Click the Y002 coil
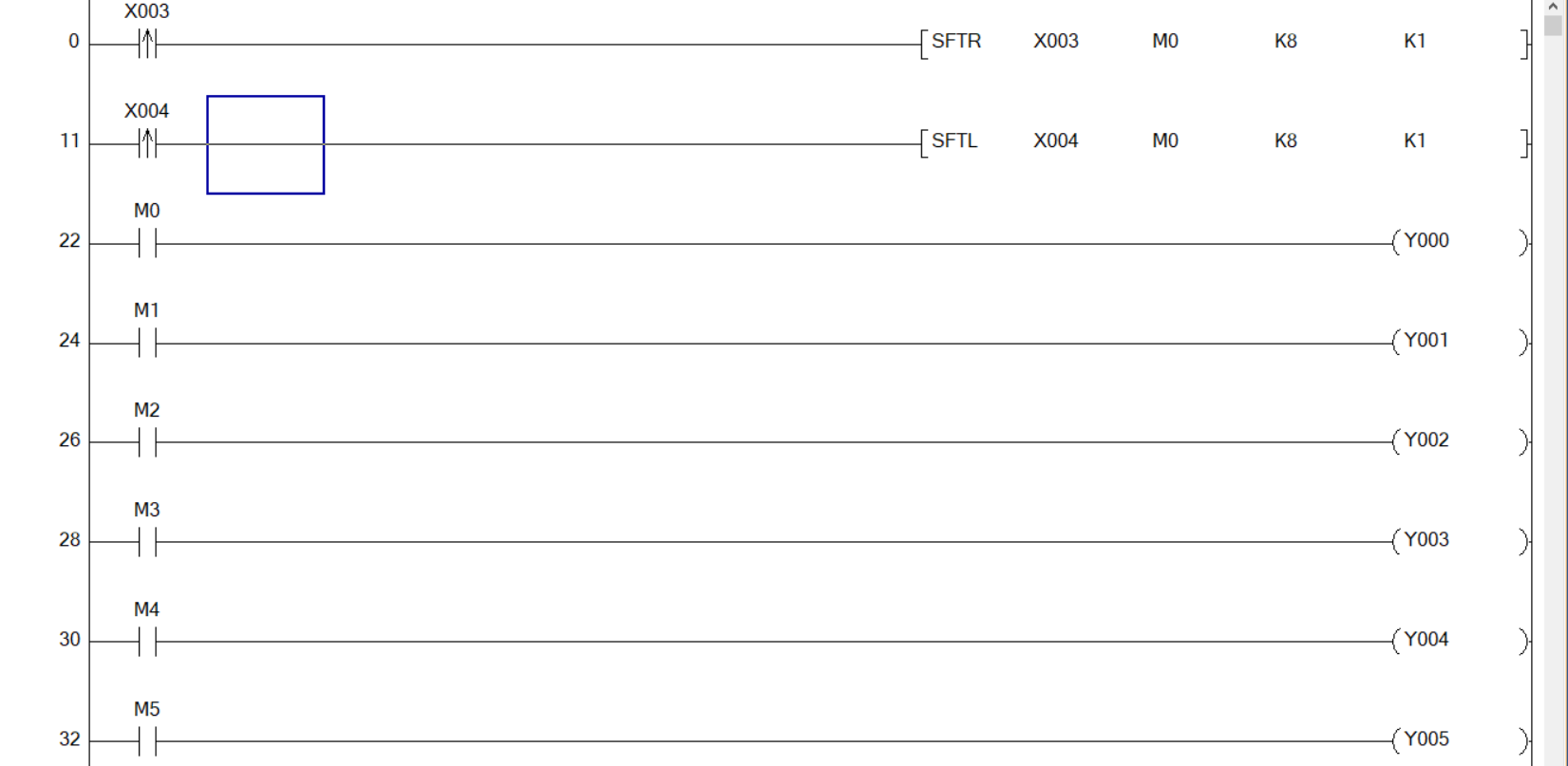 click(1426, 440)
